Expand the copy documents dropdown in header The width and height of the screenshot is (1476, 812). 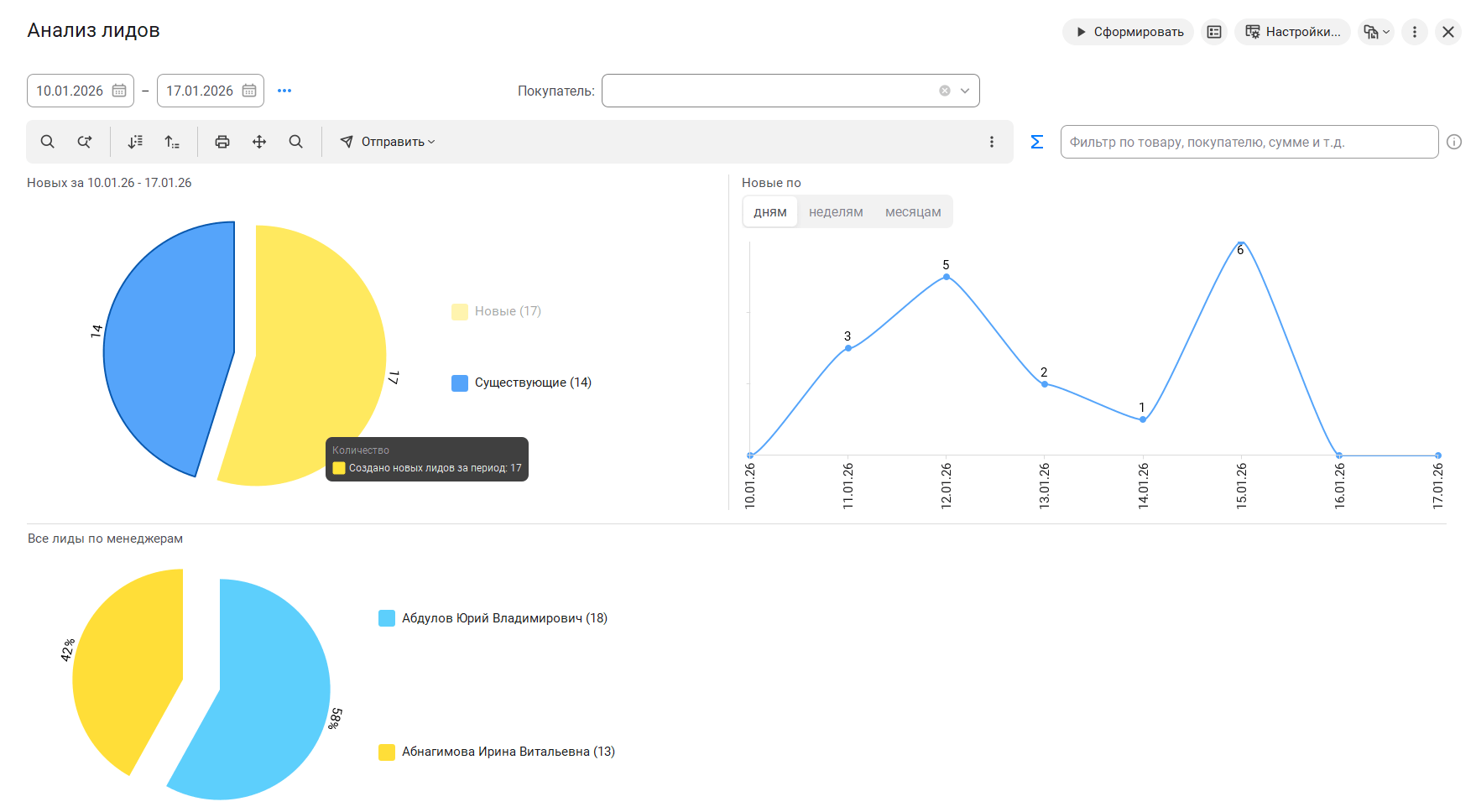[1376, 32]
